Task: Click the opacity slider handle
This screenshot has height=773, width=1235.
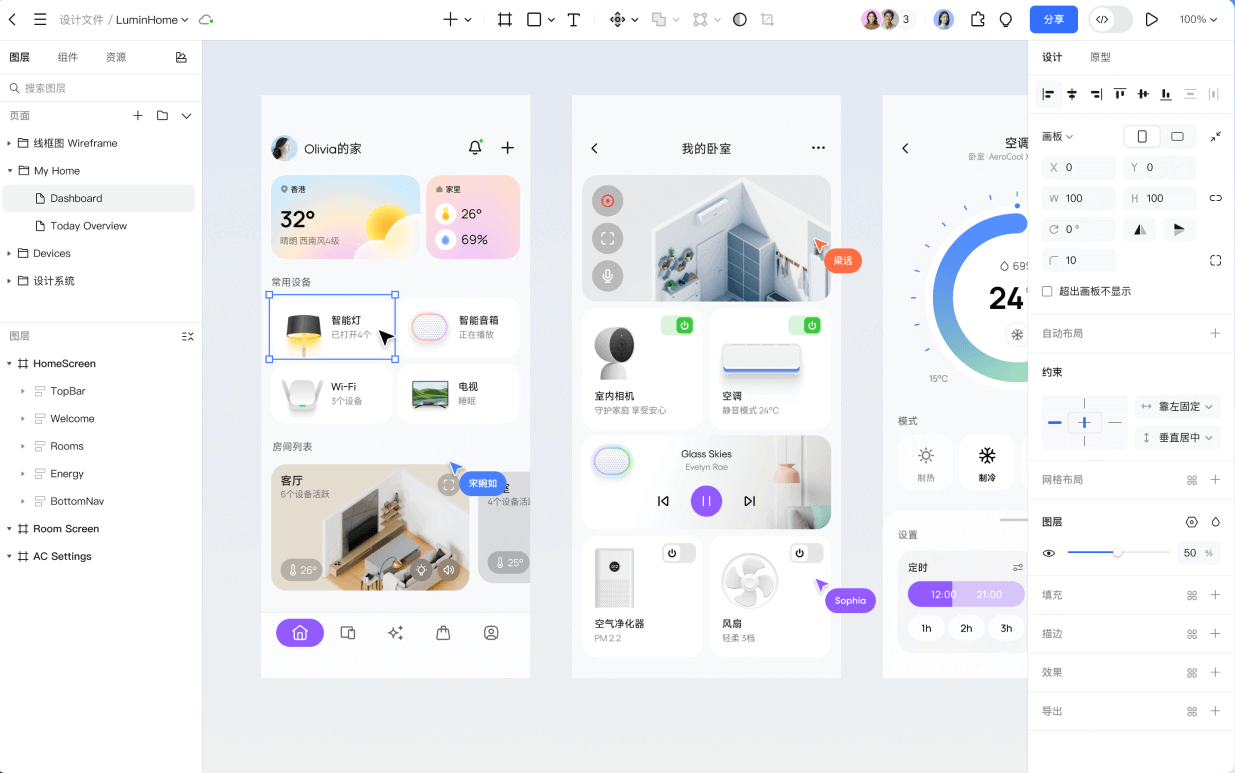Action: pyautogui.click(x=1120, y=552)
